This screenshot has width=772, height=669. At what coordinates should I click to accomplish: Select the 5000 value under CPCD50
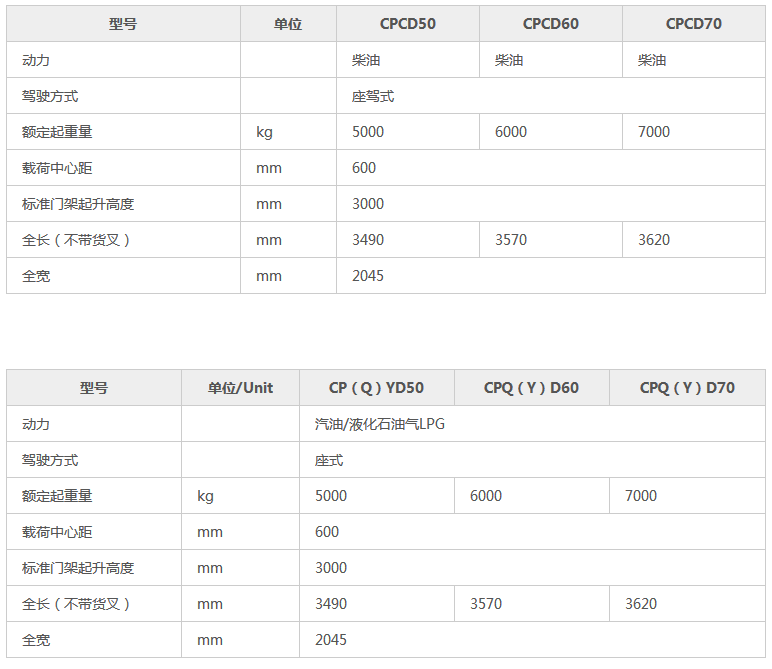pos(368,132)
